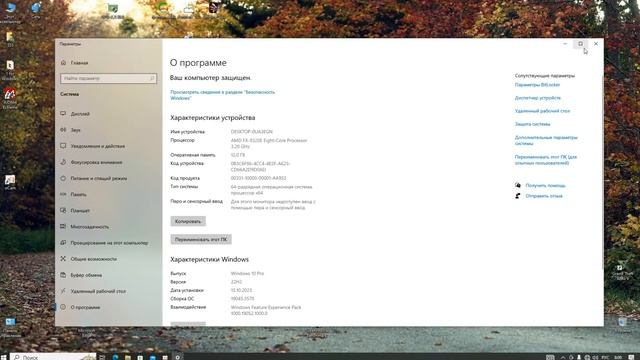Open the Главная home page in Settings
640x360 pixels.
(x=79, y=63)
